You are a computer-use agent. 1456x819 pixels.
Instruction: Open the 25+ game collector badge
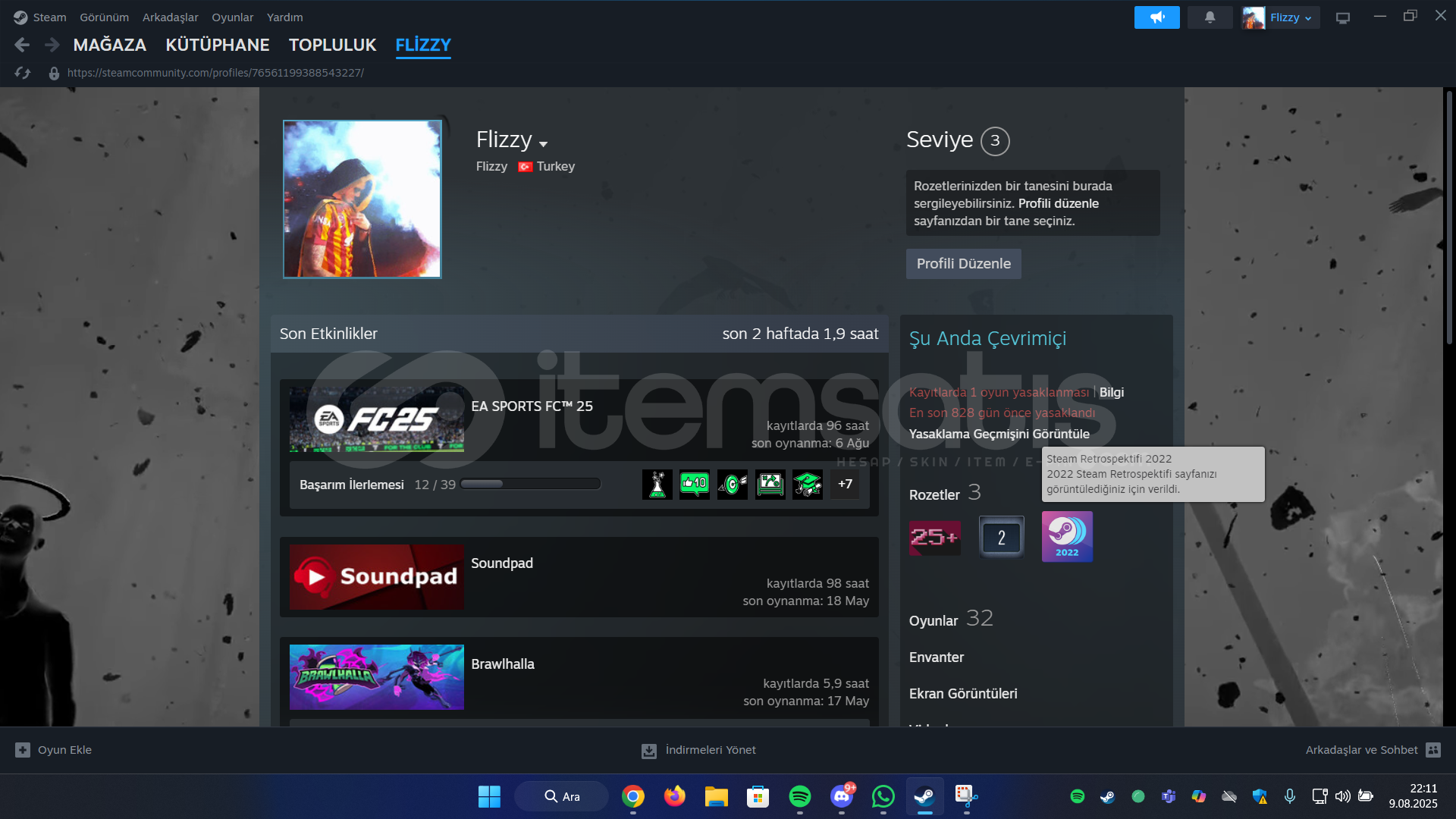tap(934, 537)
